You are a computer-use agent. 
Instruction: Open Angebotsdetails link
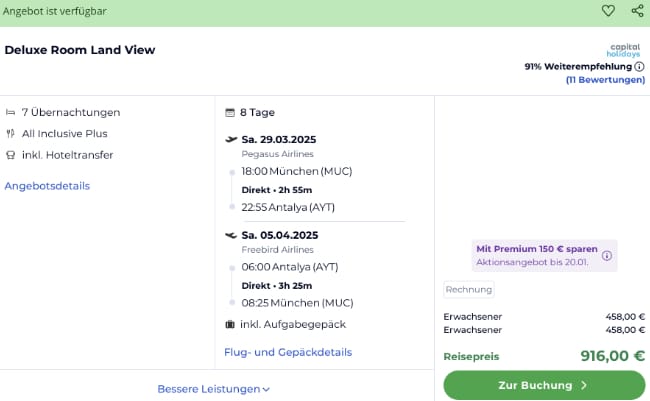47,186
